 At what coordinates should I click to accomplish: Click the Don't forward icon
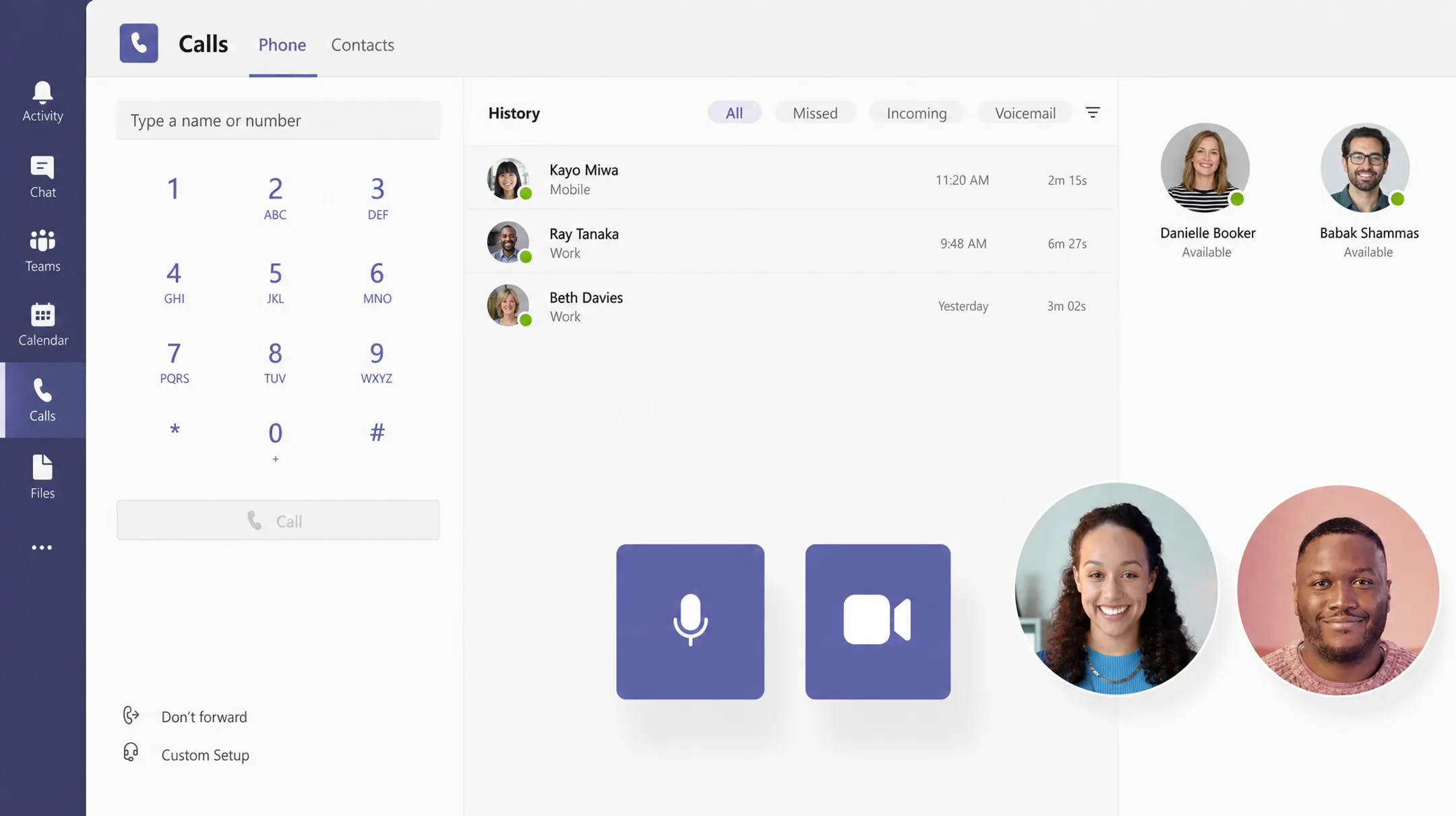(131, 716)
